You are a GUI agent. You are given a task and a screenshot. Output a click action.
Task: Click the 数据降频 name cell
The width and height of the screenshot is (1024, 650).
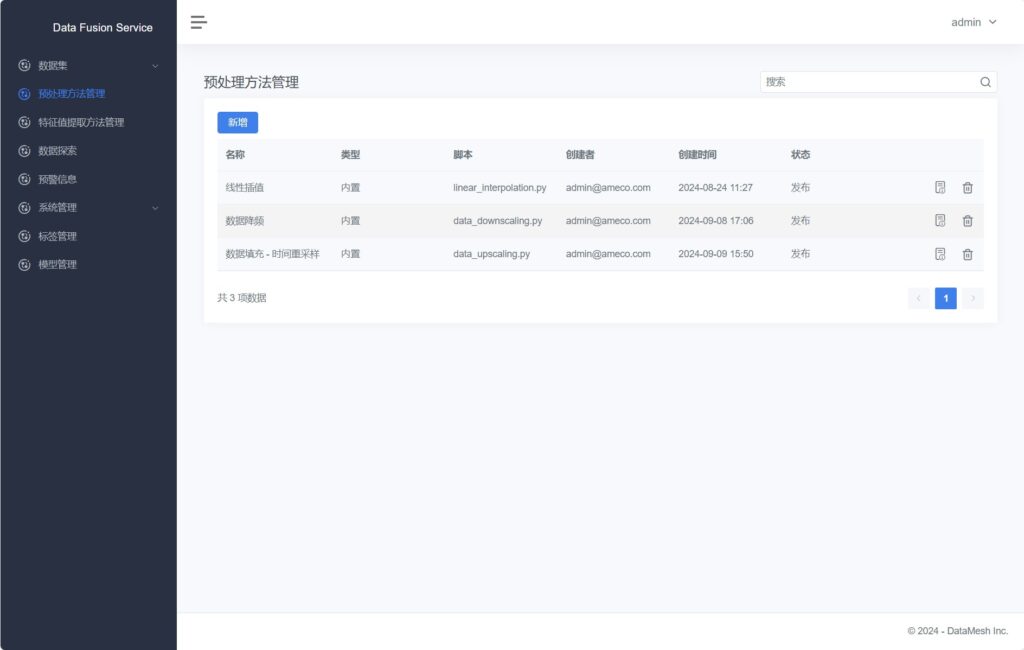tap(245, 221)
